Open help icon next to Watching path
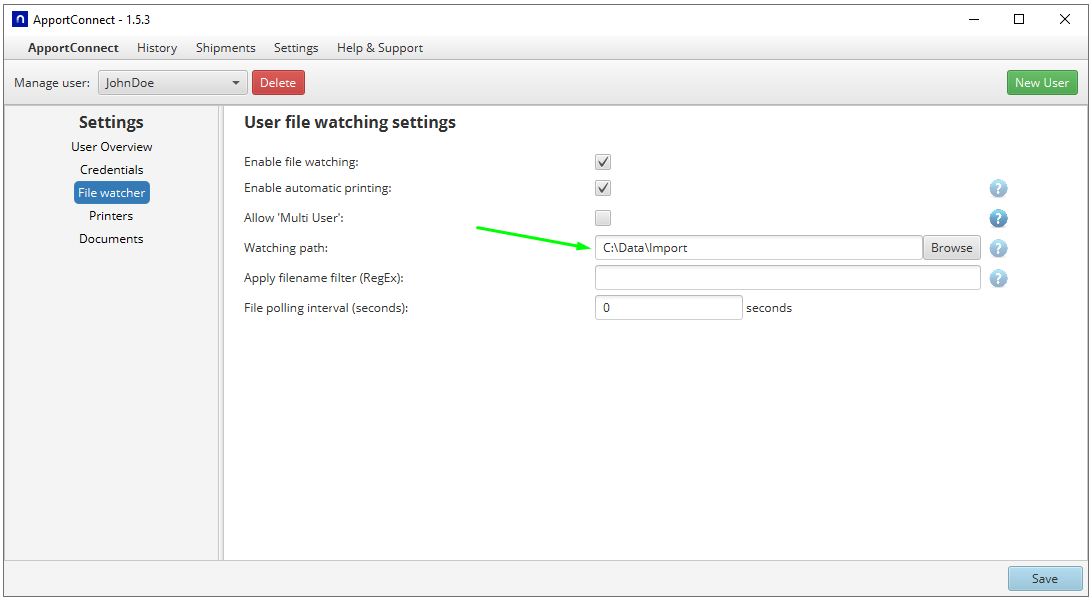The width and height of the screenshot is (1092, 600). (998, 248)
